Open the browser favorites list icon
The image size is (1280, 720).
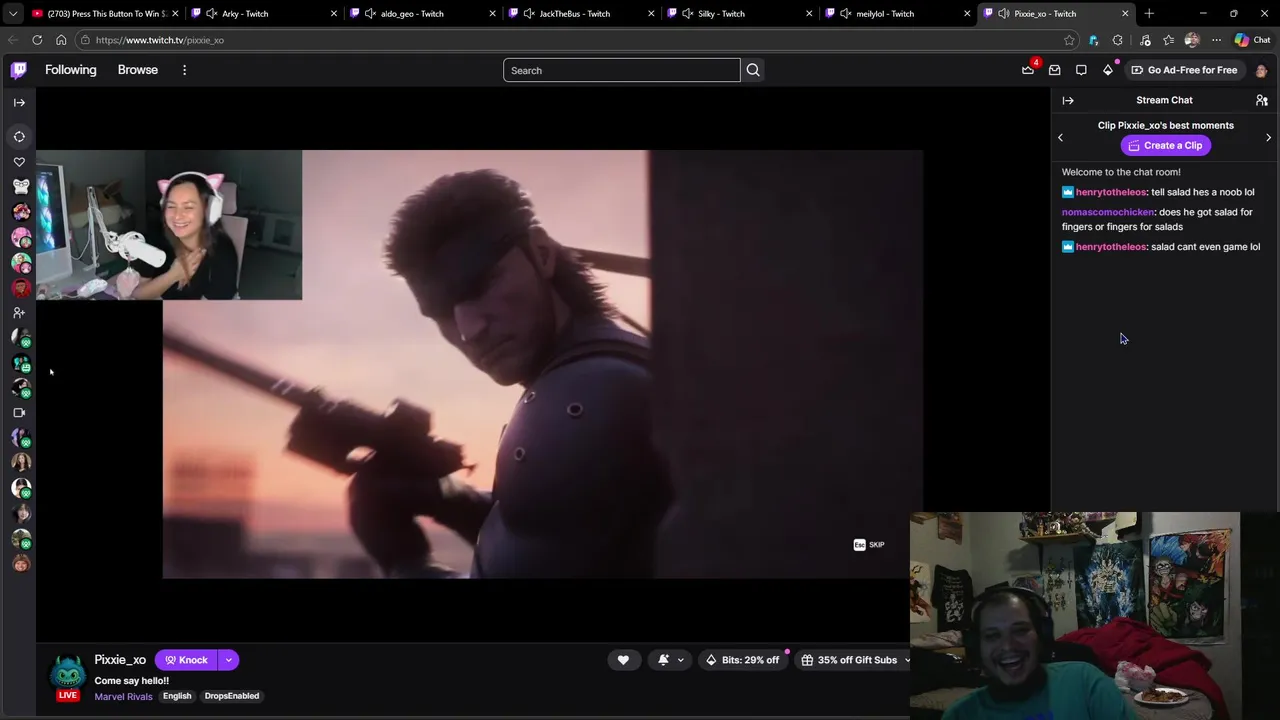point(1168,40)
